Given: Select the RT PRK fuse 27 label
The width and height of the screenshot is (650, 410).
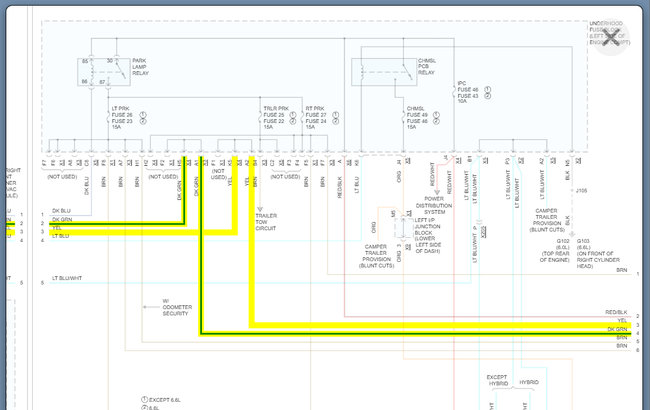Looking at the screenshot, I should pos(316,118).
